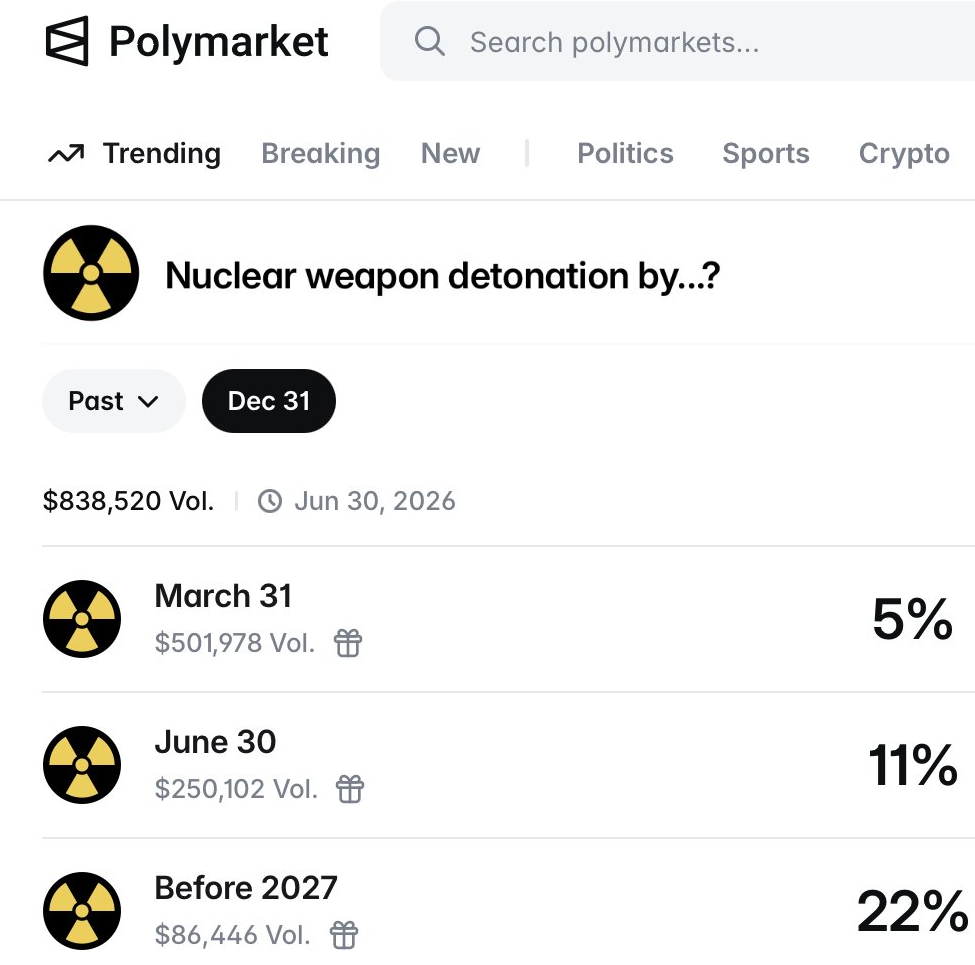Open the Crypto category tab
The height and width of the screenshot is (965, 975).
[x=904, y=154]
